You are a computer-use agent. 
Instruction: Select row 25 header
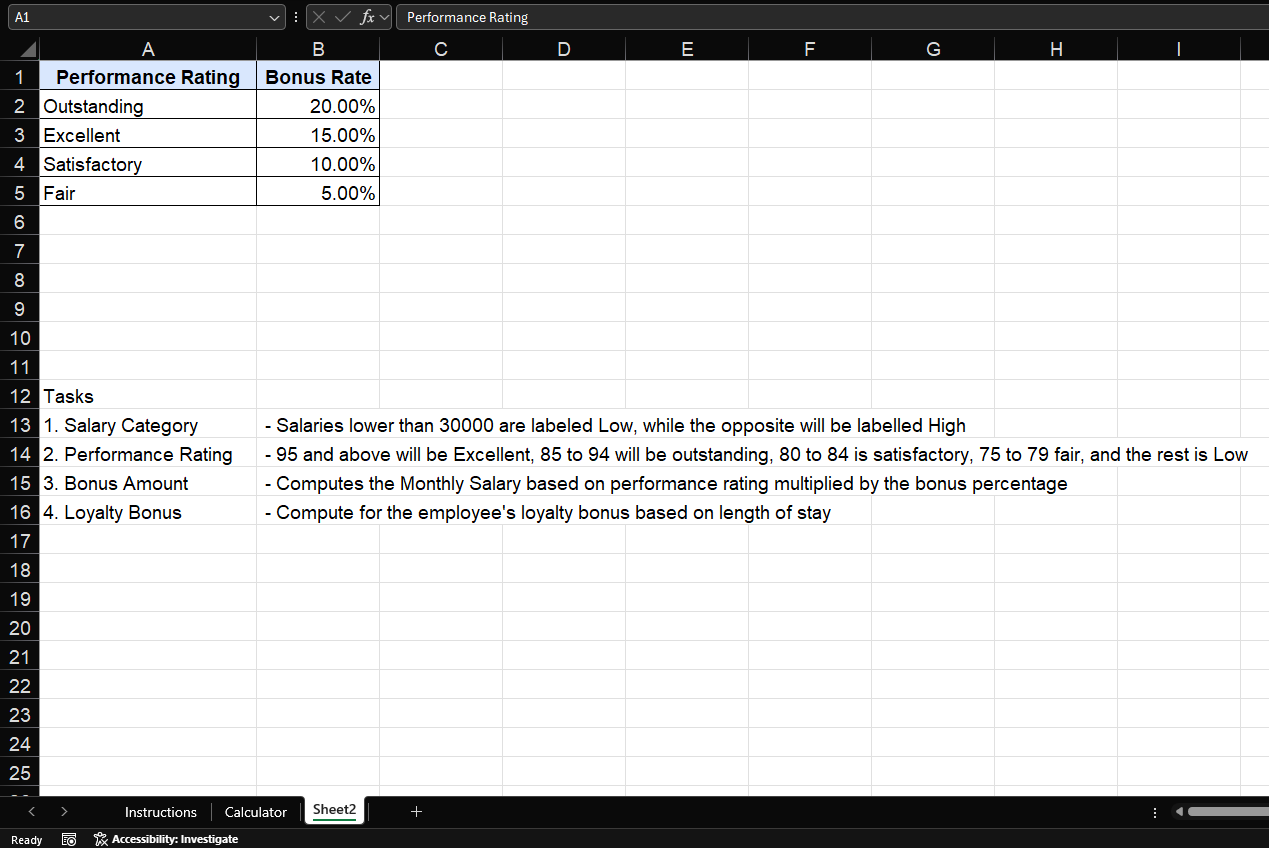pyautogui.click(x=20, y=773)
